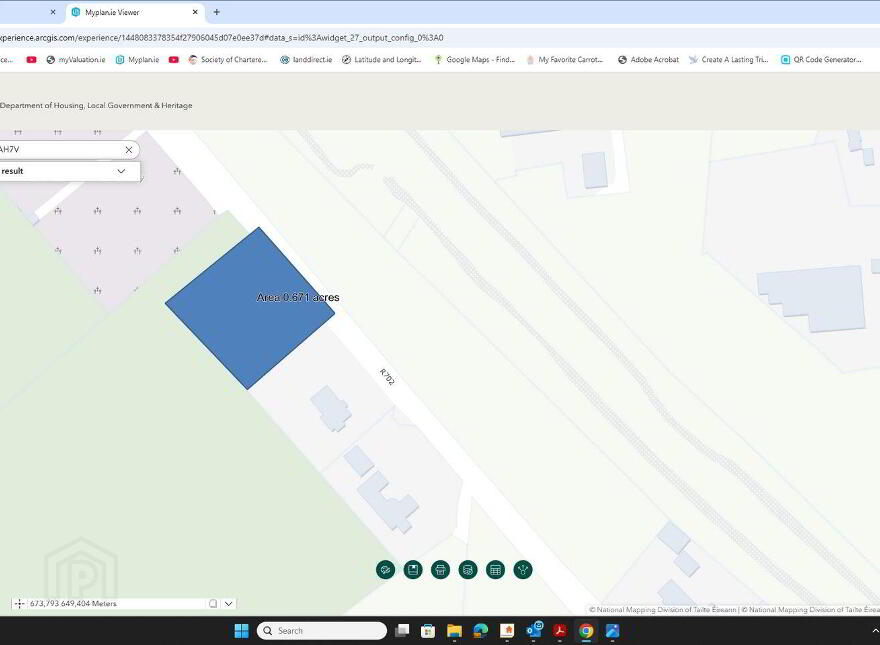Click the R702 road label
The height and width of the screenshot is (645, 880).
point(387,377)
